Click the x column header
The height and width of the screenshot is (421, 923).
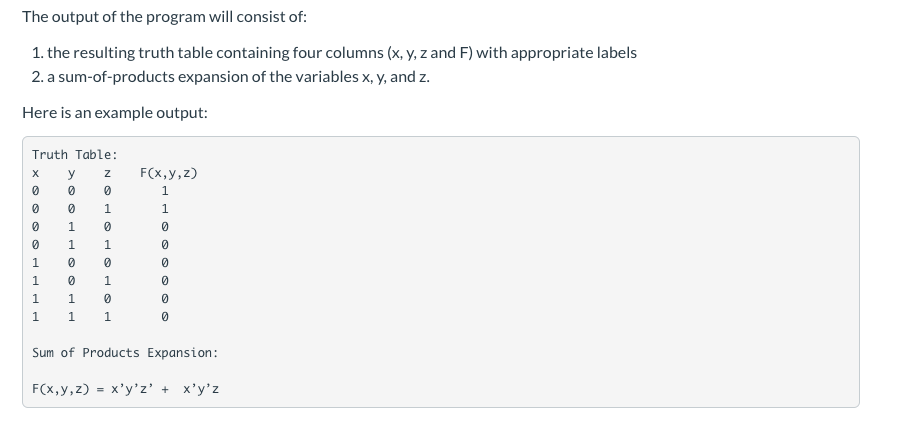[35, 173]
